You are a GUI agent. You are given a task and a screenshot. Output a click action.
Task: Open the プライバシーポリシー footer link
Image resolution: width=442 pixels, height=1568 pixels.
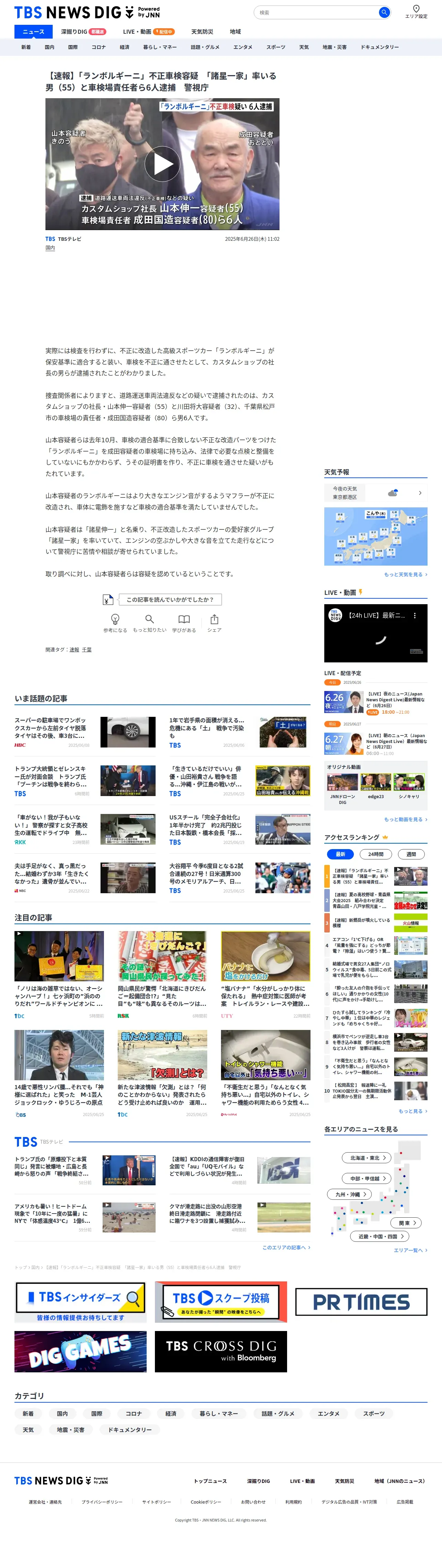click(102, 1502)
